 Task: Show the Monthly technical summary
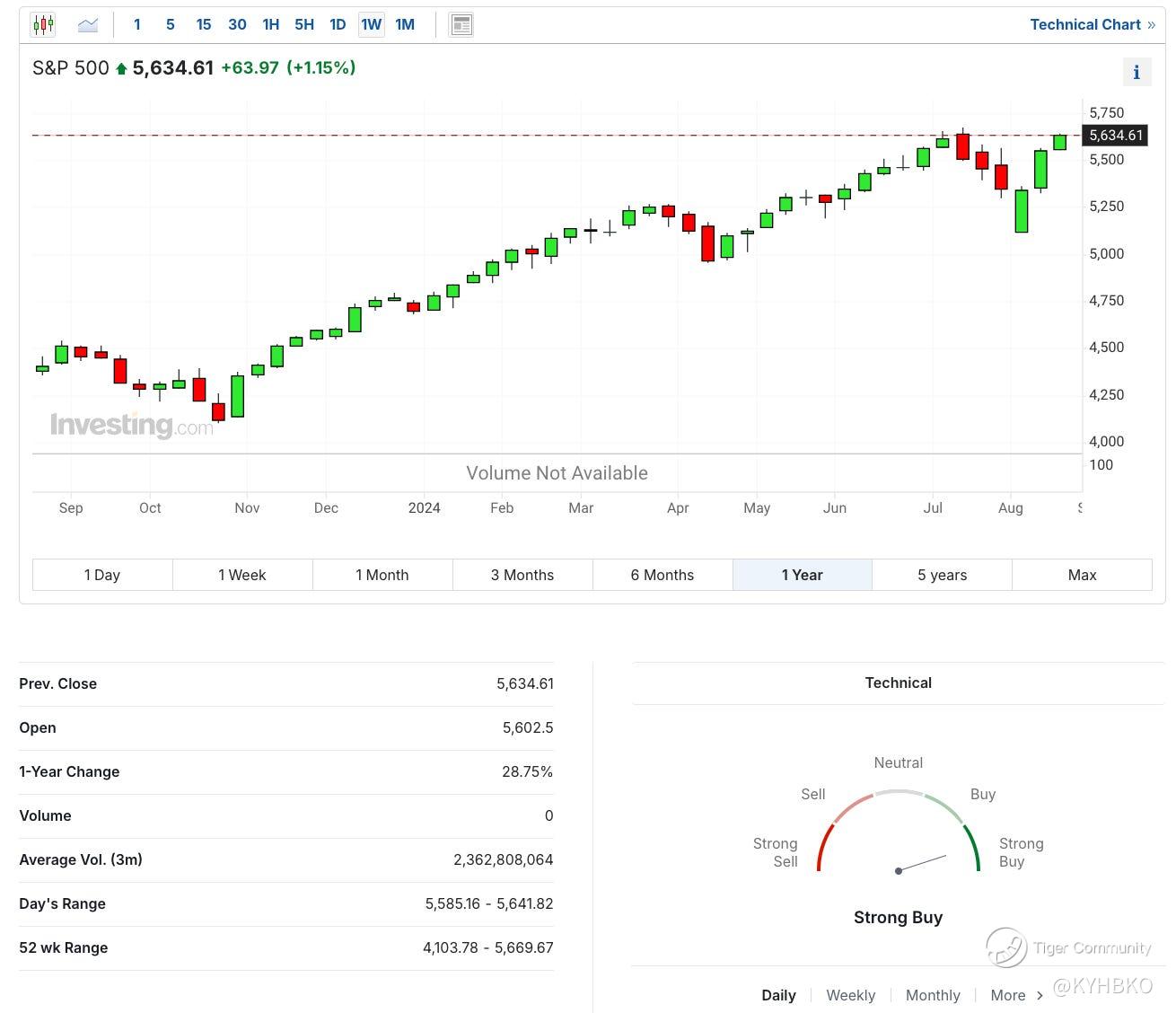click(x=933, y=995)
